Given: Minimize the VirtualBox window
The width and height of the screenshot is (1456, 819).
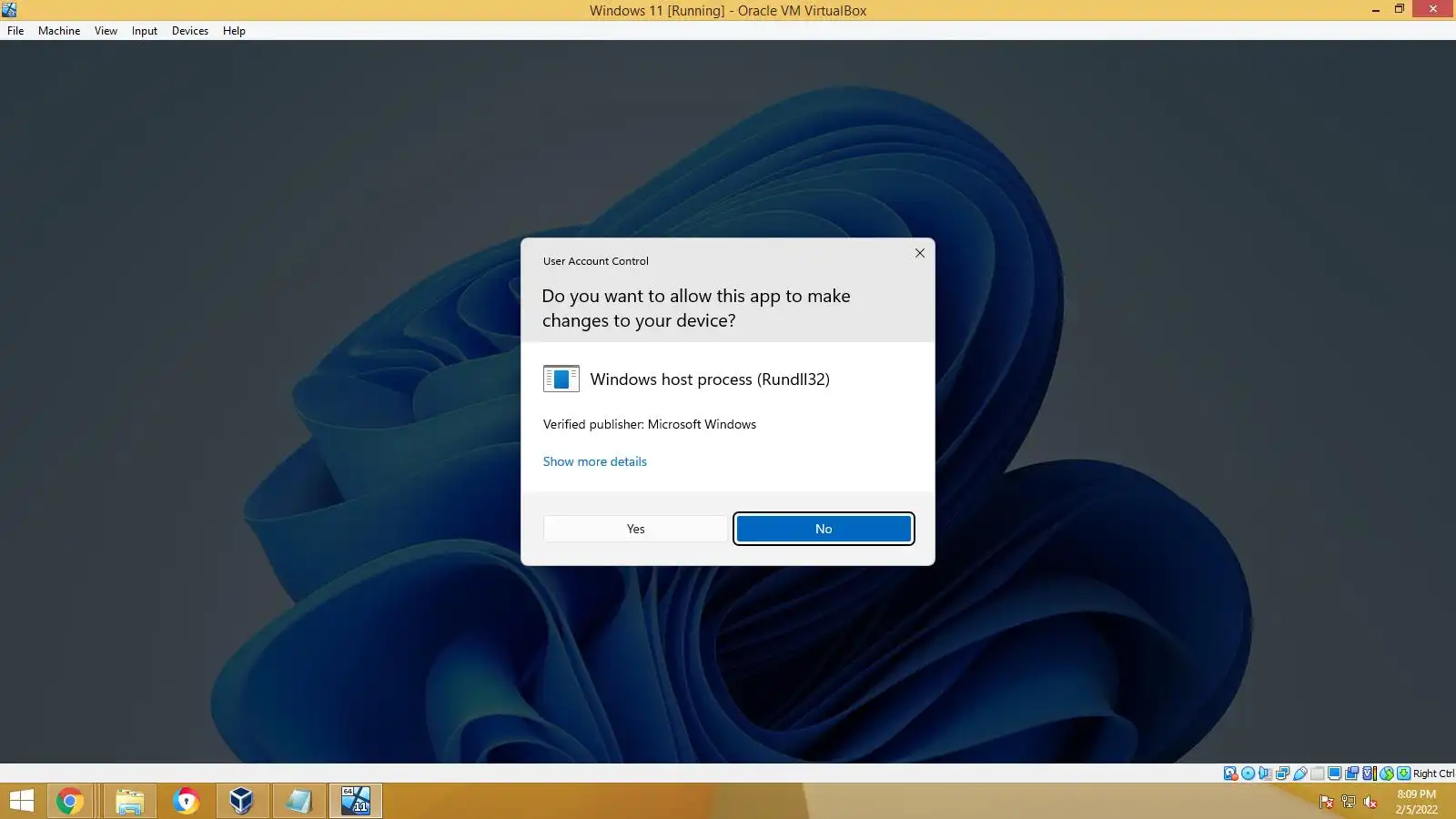Looking at the screenshot, I should pos(1375,9).
